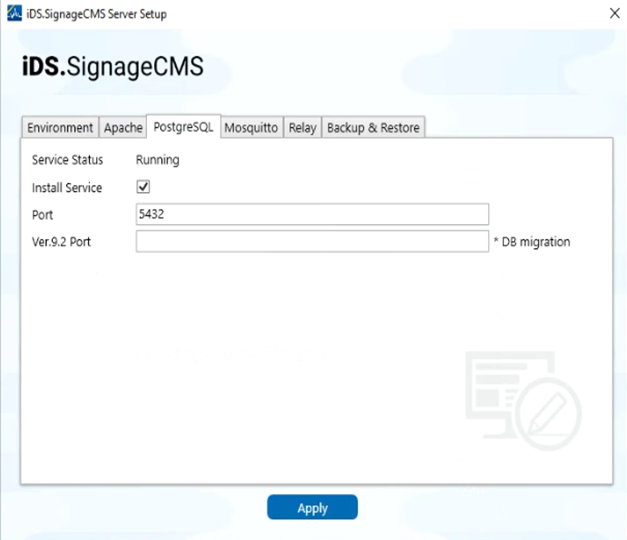Viewport: 627px width, 540px height.
Task: Open the Apache tab
Action: pos(123,128)
